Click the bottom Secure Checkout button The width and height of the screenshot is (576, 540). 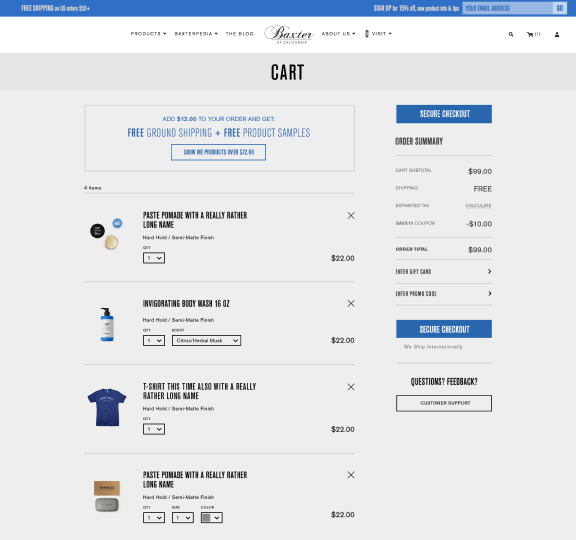click(444, 329)
